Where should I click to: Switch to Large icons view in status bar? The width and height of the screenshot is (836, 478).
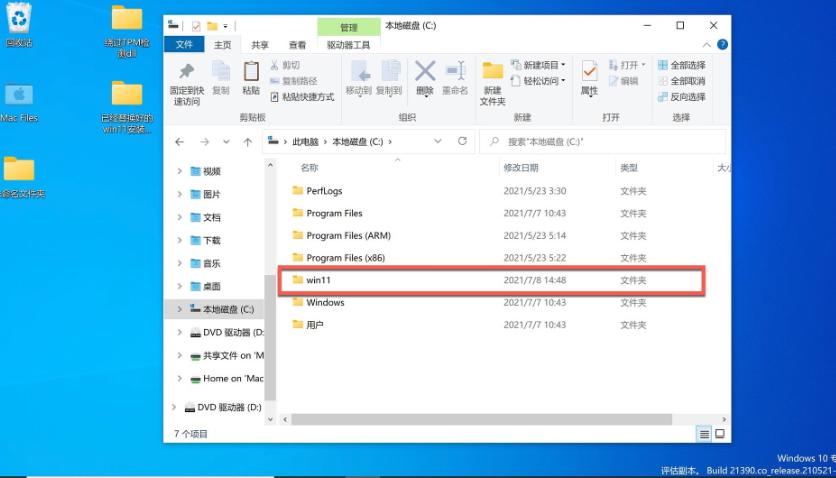pos(720,434)
